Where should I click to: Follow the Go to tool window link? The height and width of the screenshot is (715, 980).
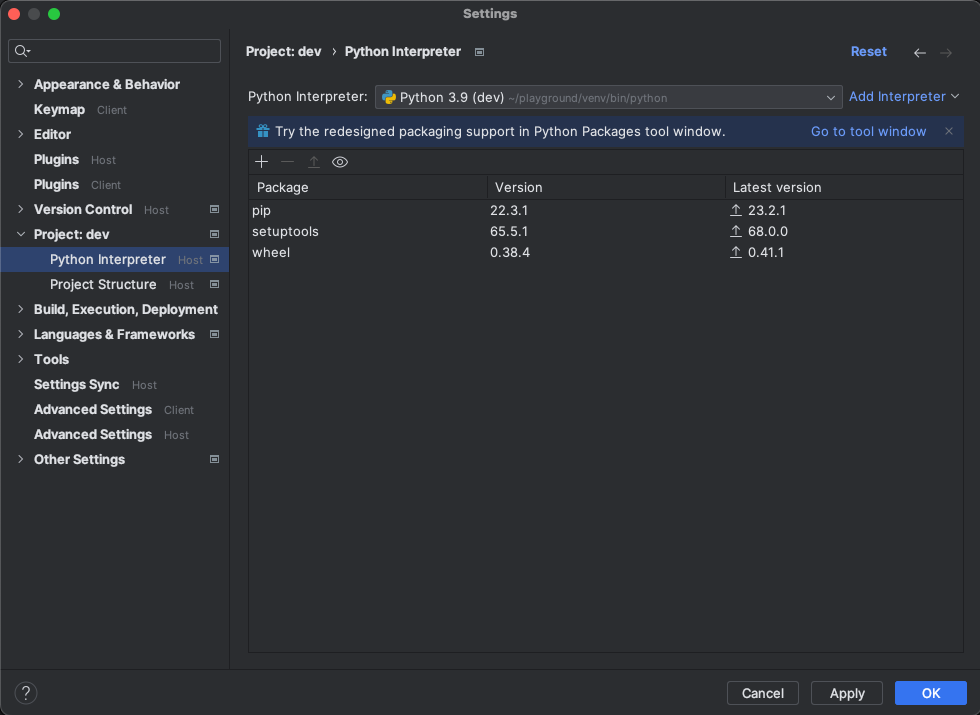(x=868, y=131)
